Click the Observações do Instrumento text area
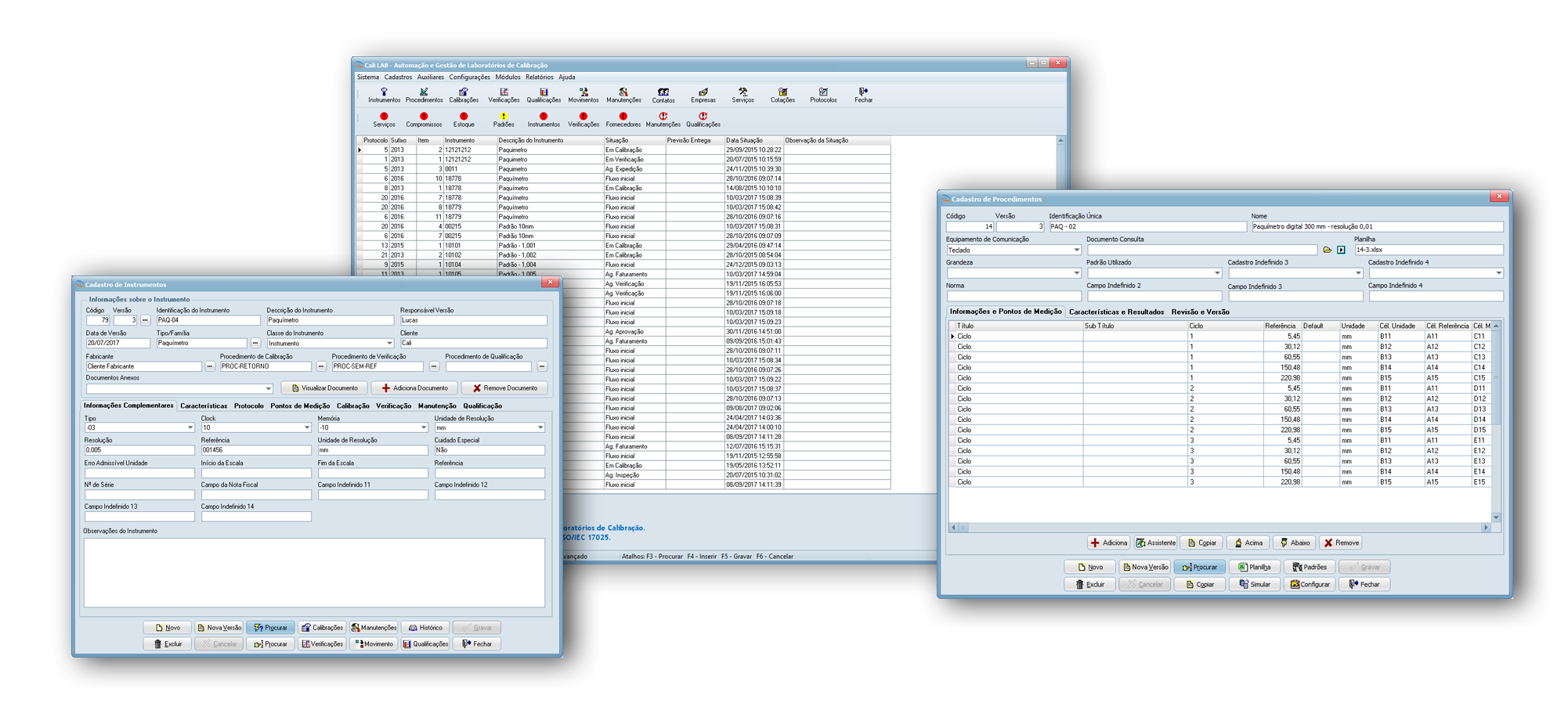Viewport: 1568px width, 710px height. coord(314,571)
